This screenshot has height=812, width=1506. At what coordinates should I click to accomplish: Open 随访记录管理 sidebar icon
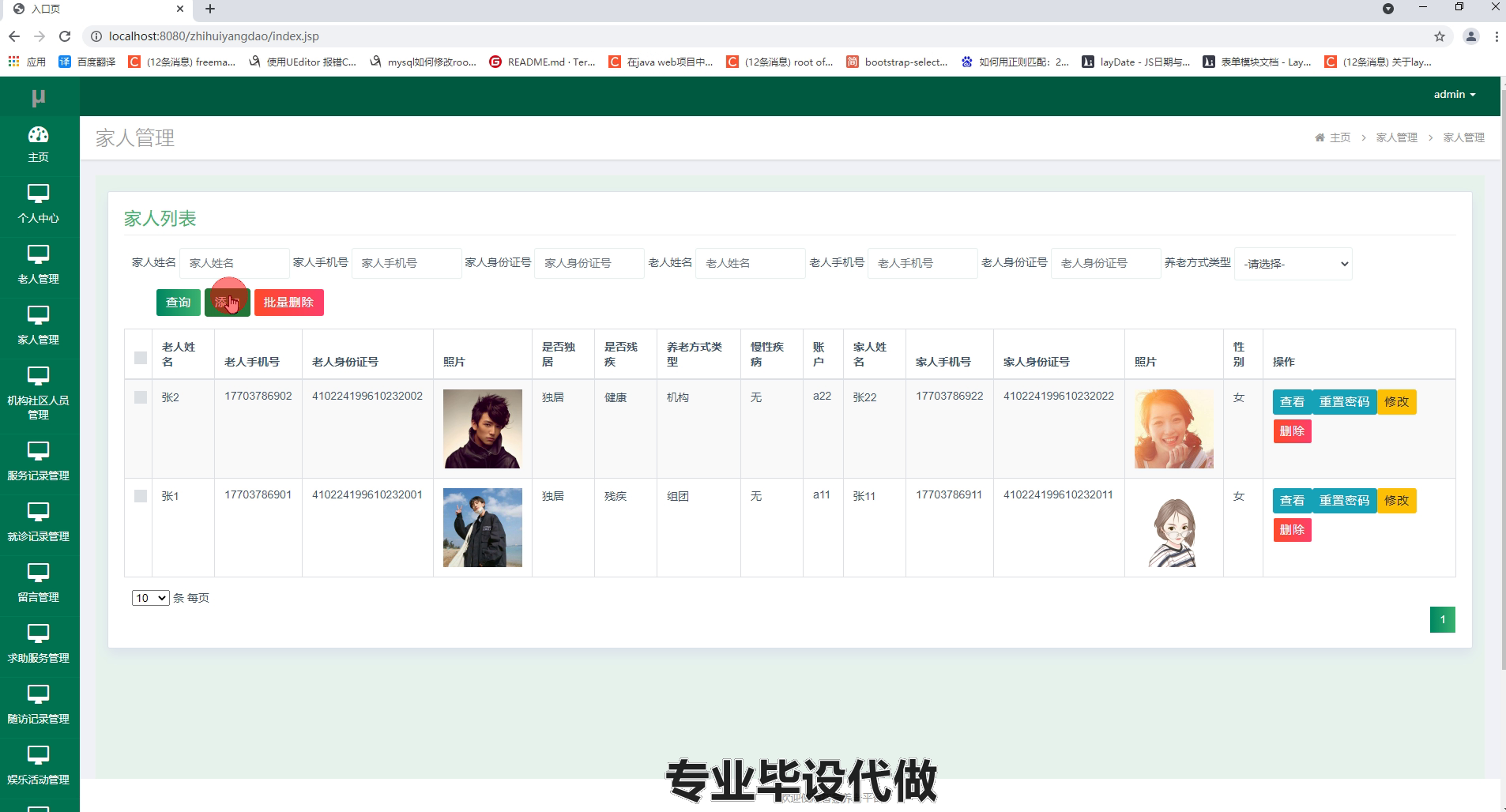pyautogui.click(x=38, y=694)
